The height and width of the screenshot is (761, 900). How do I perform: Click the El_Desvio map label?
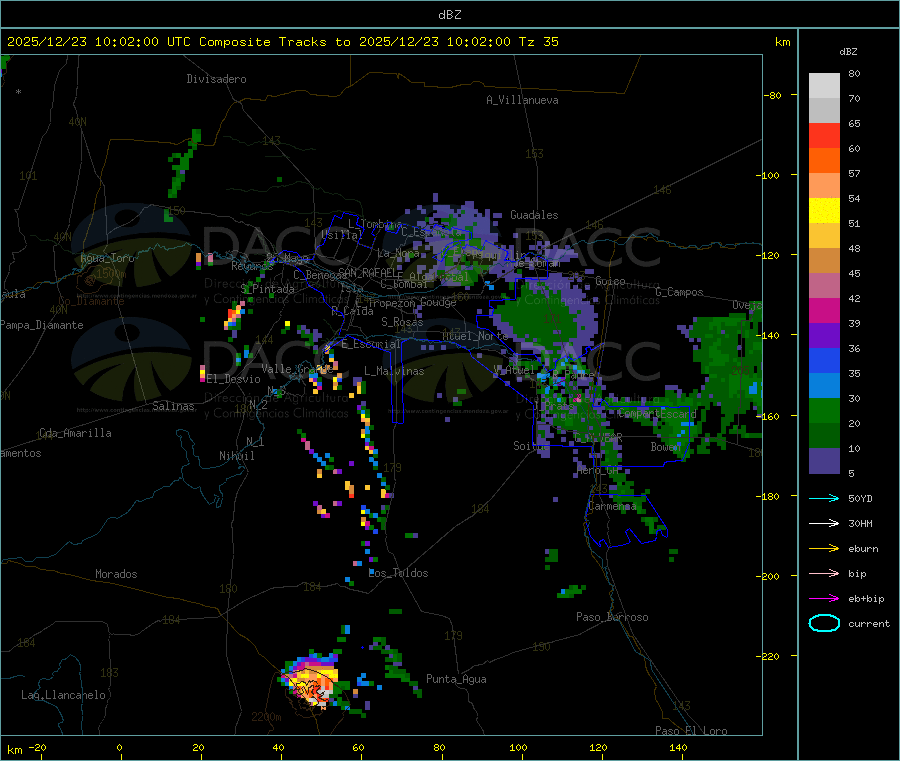pyautogui.click(x=234, y=379)
